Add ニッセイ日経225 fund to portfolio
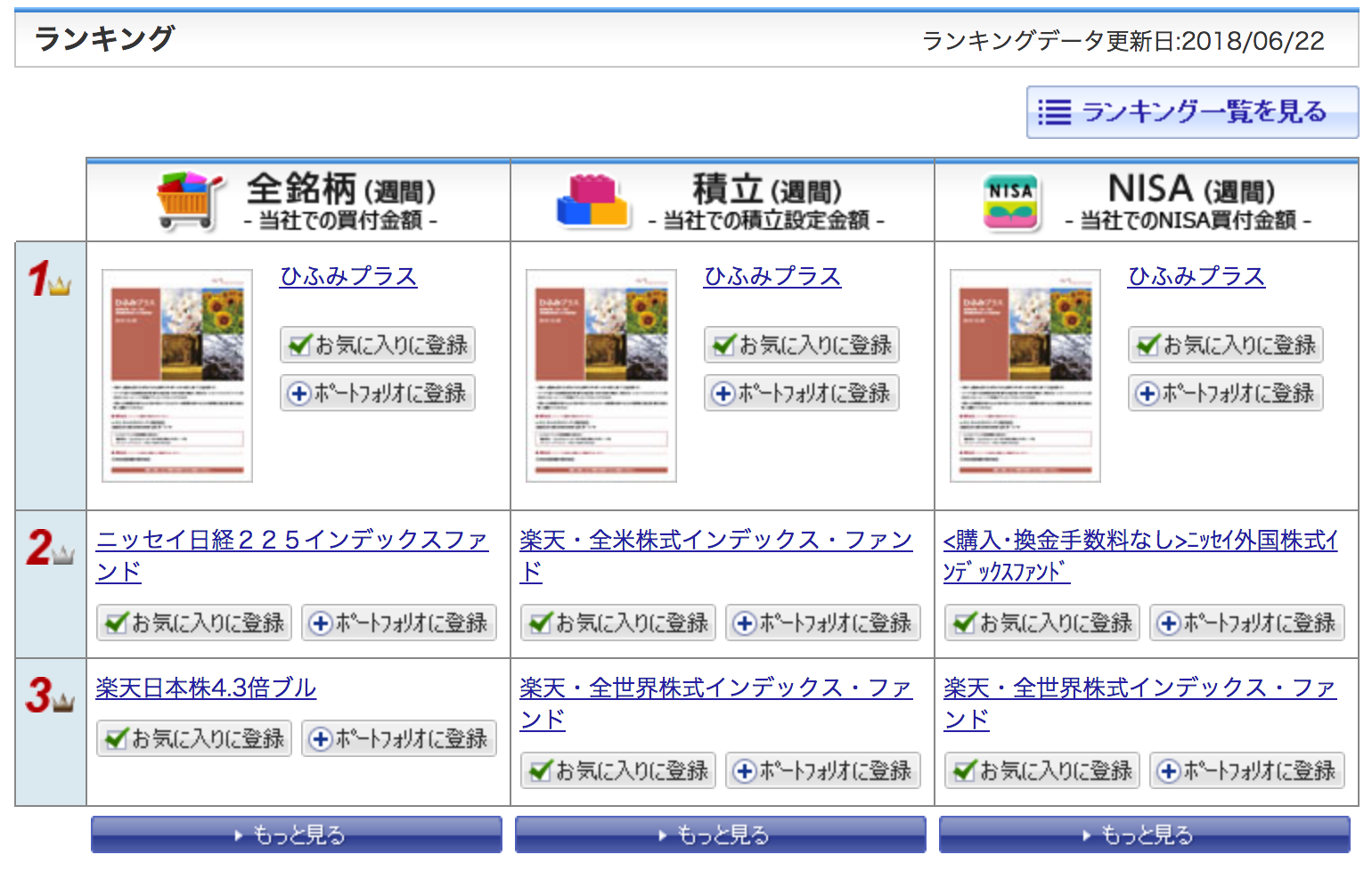Screen dimensions: 1372x871 (x=399, y=623)
